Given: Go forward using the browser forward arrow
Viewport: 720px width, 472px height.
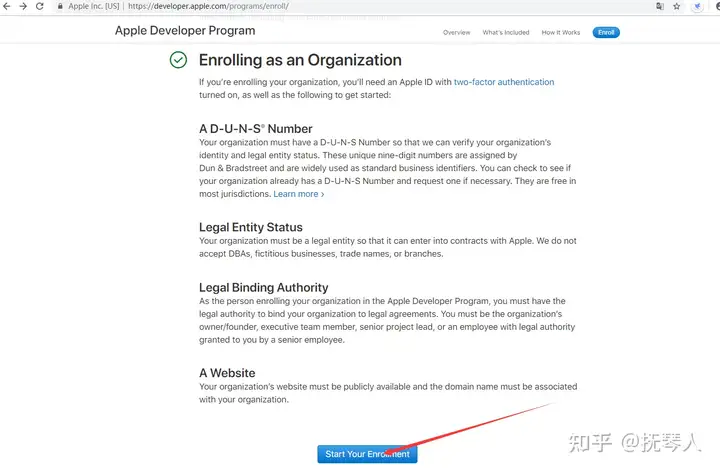Looking at the screenshot, I should tap(23, 6).
